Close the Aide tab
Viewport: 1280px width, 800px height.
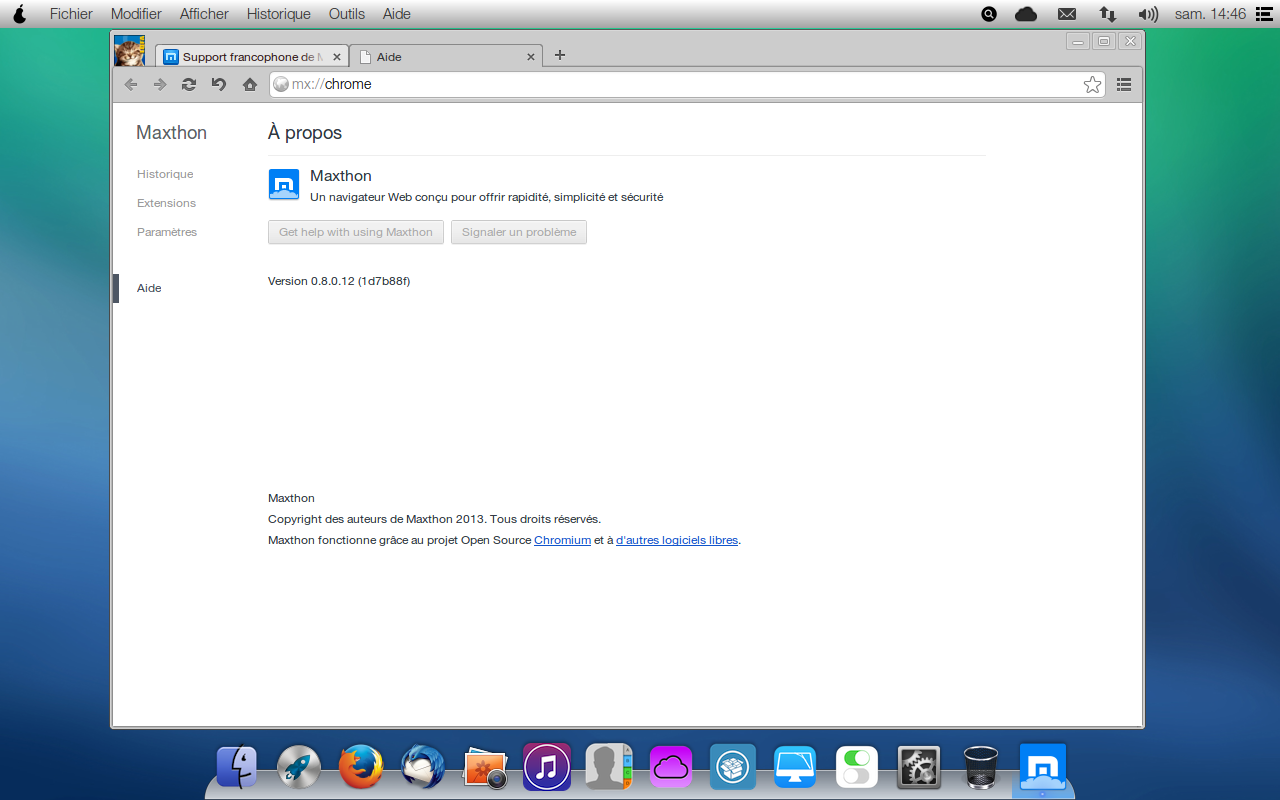click(531, 57)
